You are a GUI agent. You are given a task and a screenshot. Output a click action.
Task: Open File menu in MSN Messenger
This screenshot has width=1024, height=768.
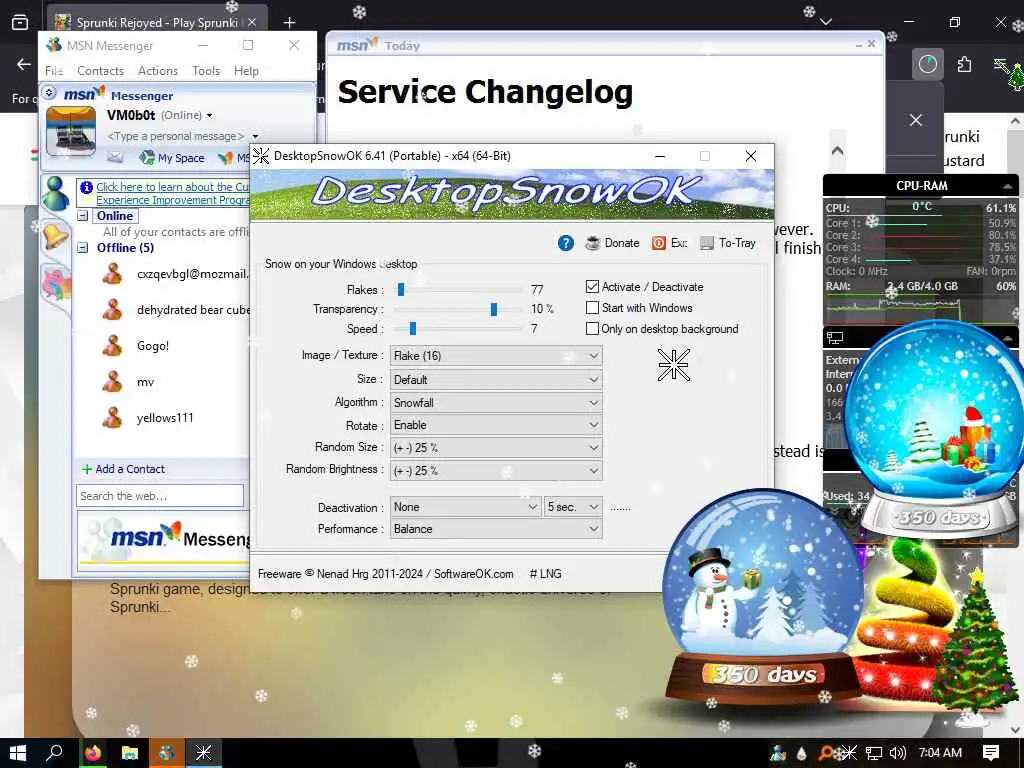pos(54,71)
